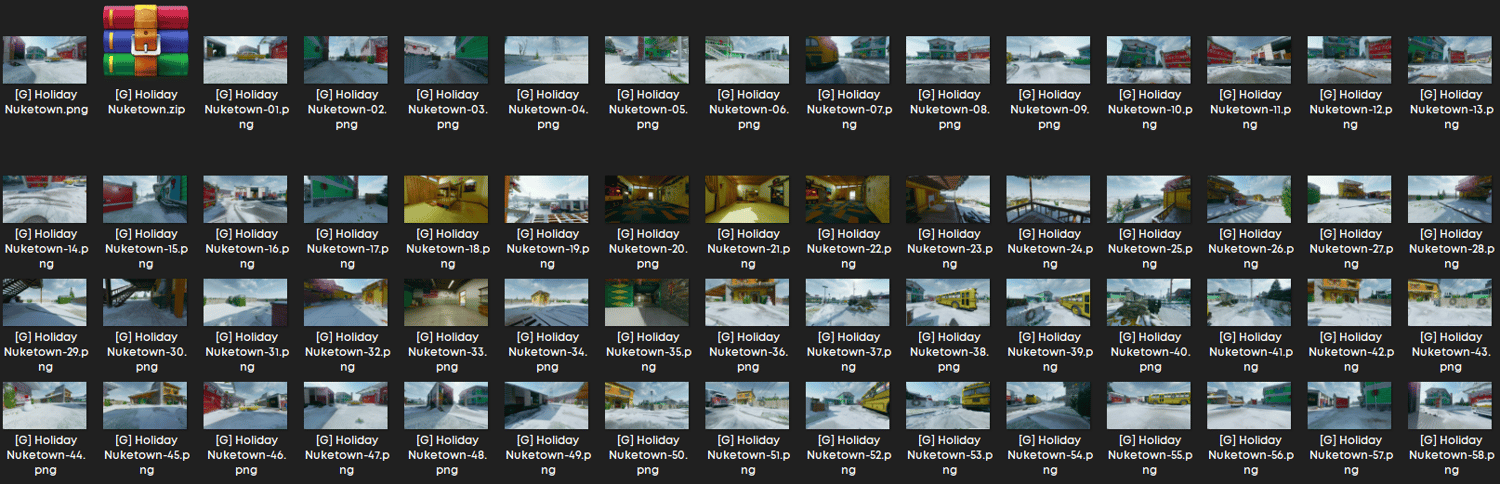Select thumbnail of Holiday Nuketown-21.png

[x=747, y=199]
